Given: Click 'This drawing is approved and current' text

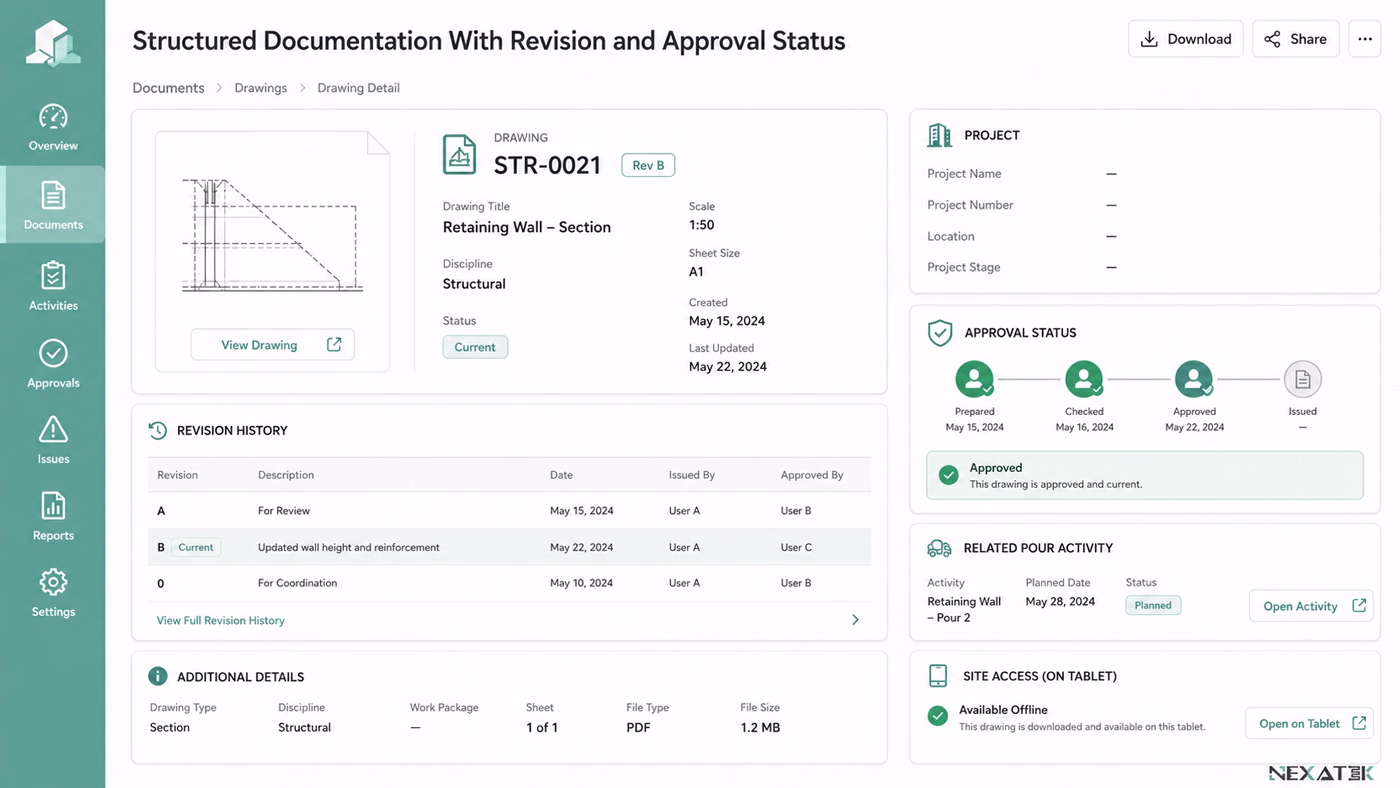Looking at the screenshot, I should (1056, 484).
